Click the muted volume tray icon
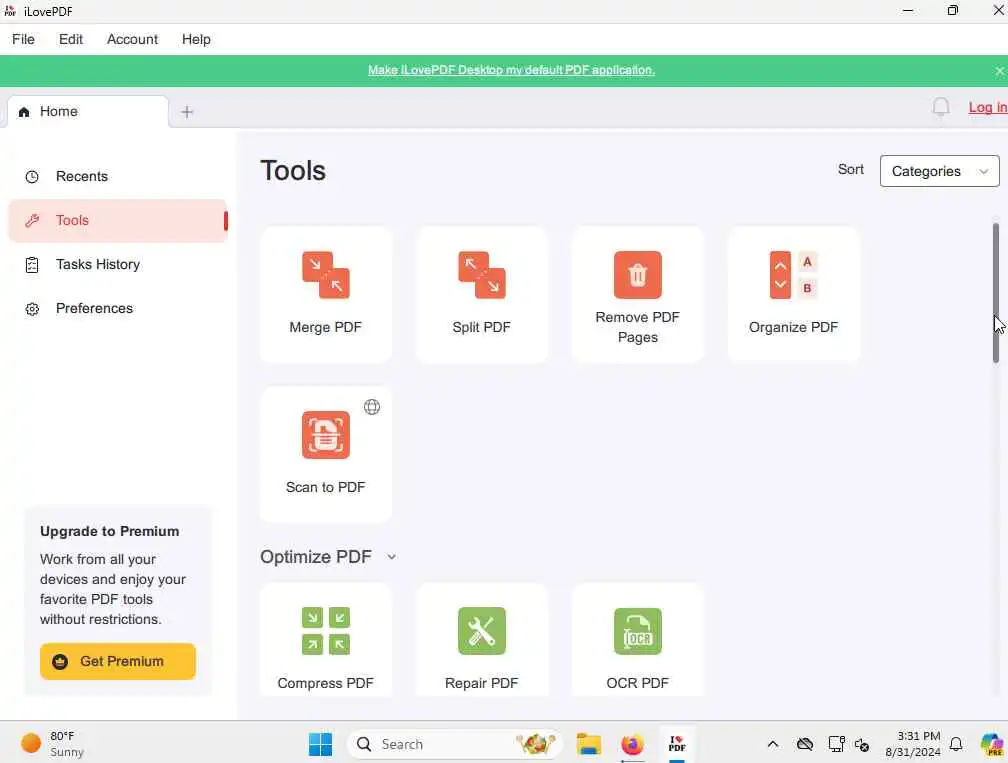Image resolution: width=1008 pixels, height=763 pixels. [862, 745]
